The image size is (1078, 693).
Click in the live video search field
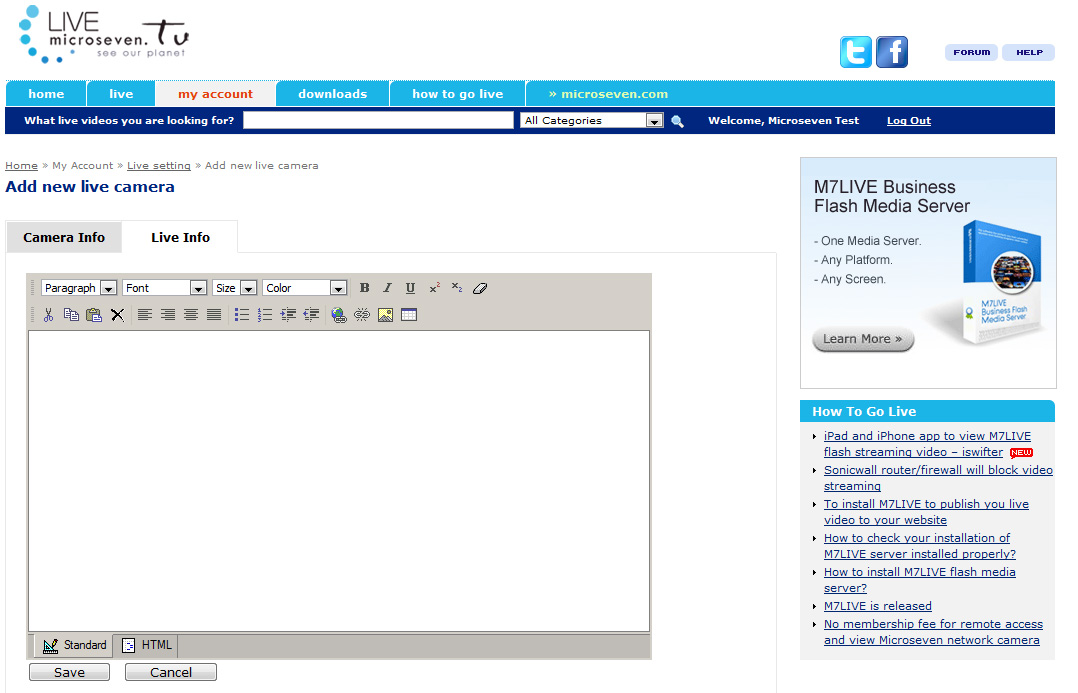[x=378, y=120]
